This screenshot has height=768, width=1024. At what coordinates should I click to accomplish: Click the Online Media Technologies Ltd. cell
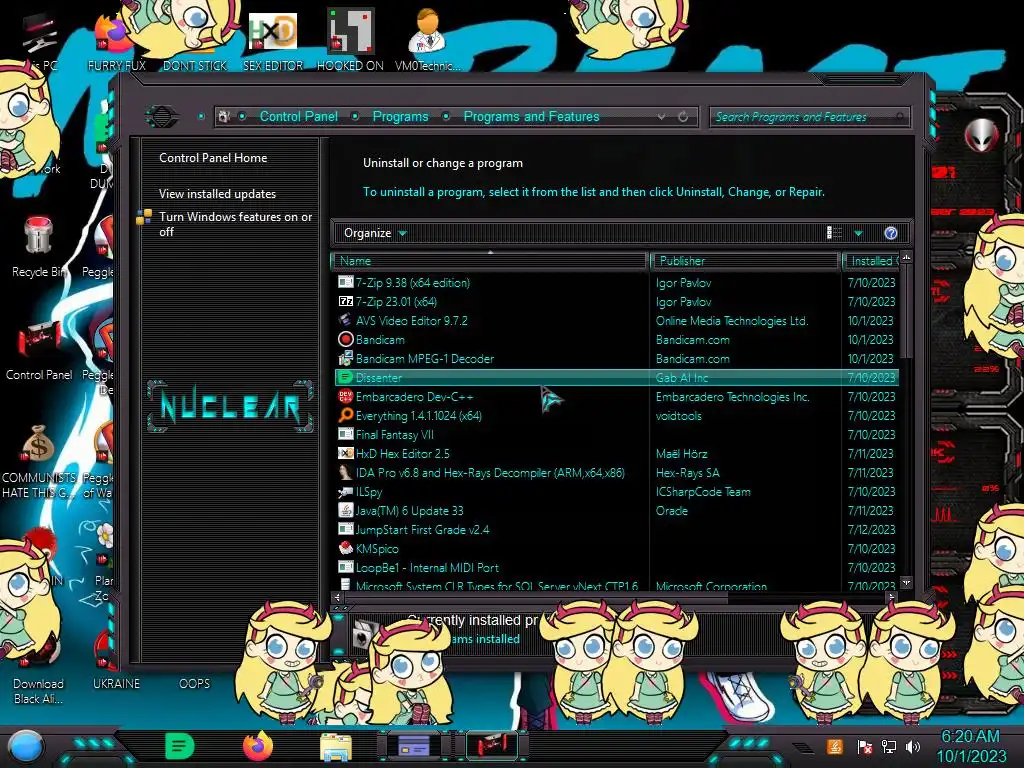(x=731, y=321)
